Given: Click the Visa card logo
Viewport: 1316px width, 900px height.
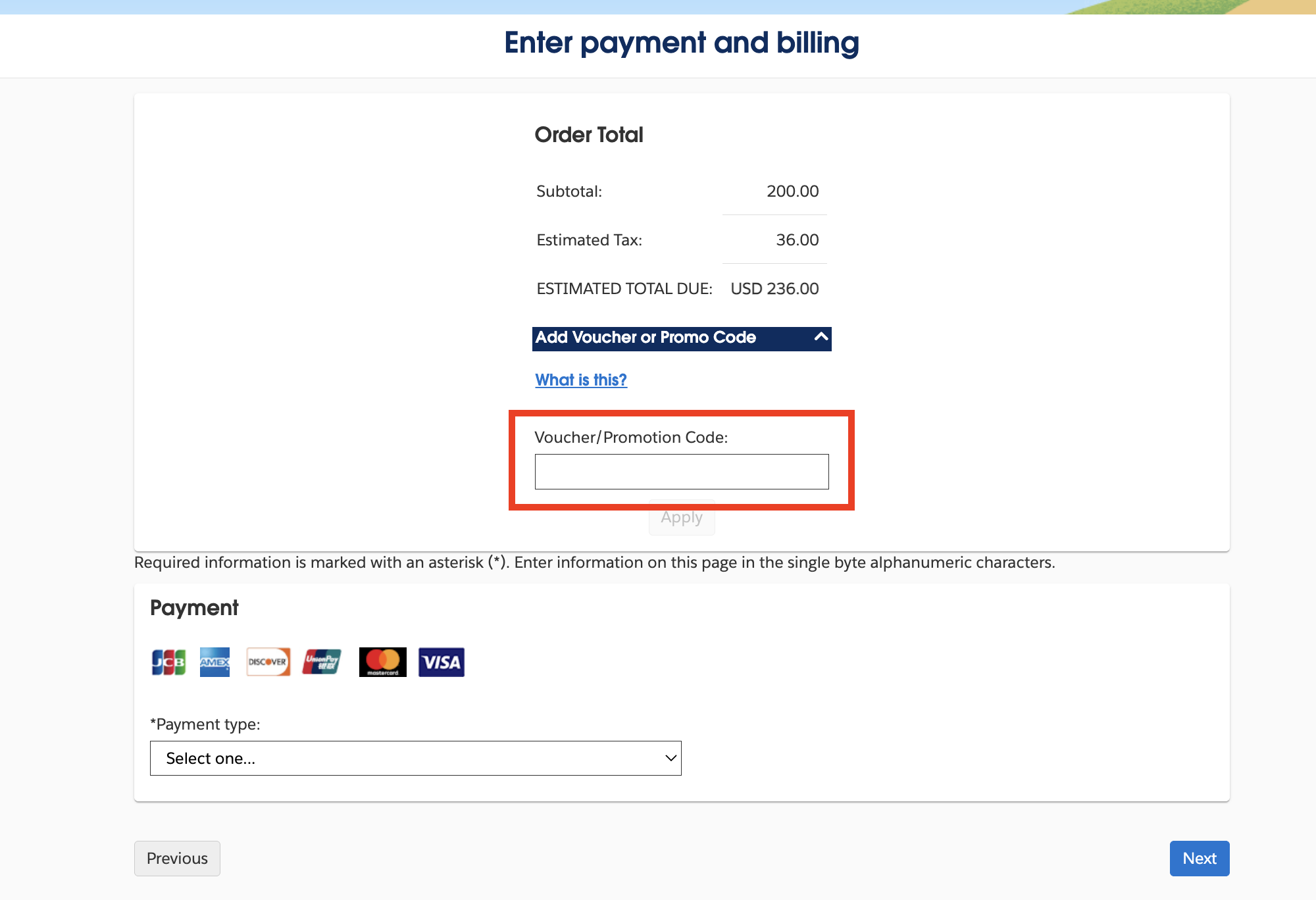Looking at the screenshot, I should point(442,662).
